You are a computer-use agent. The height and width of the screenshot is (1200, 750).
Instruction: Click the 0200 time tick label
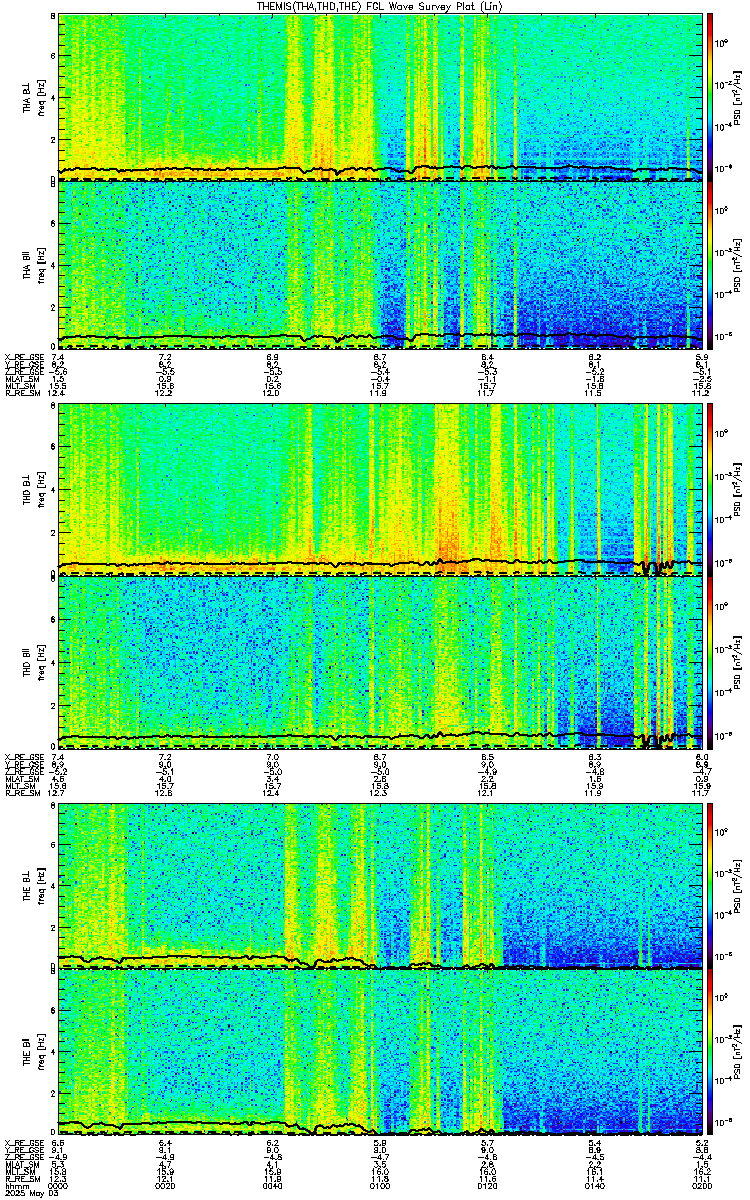[x=702, y=1186]
